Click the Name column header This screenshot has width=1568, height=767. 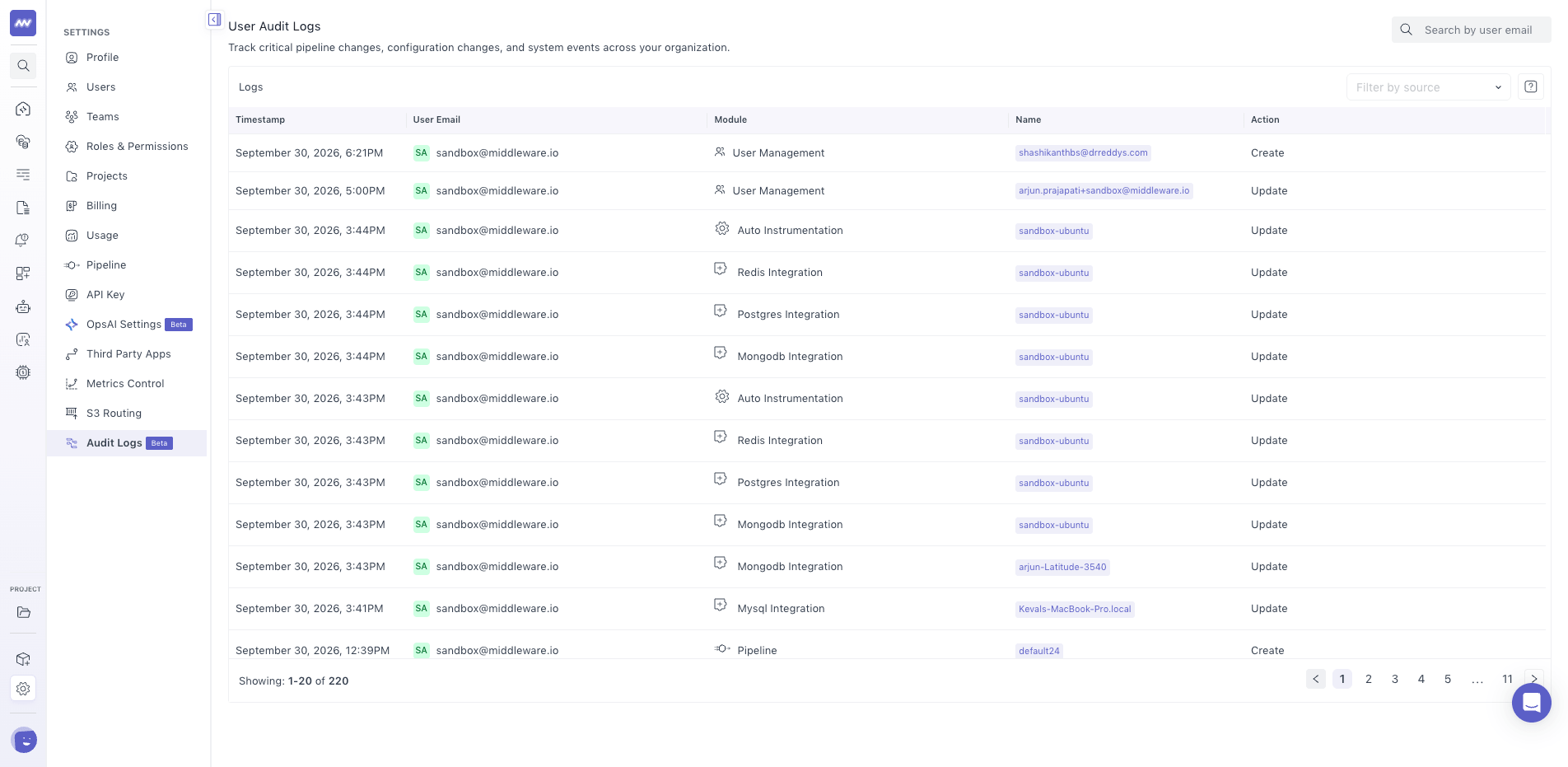point(1028,119)
